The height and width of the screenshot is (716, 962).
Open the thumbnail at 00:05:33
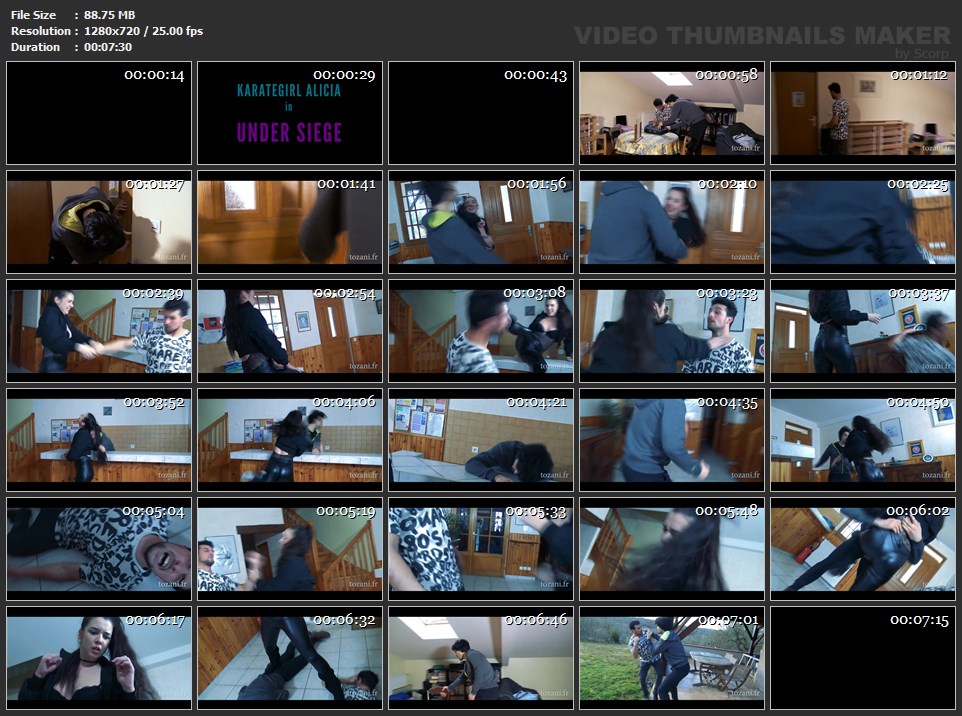coord(481,549)
